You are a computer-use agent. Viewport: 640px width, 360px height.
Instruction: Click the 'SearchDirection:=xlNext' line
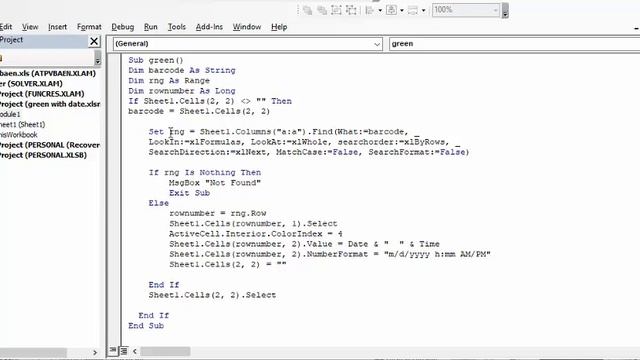click(x=309, y=152)
